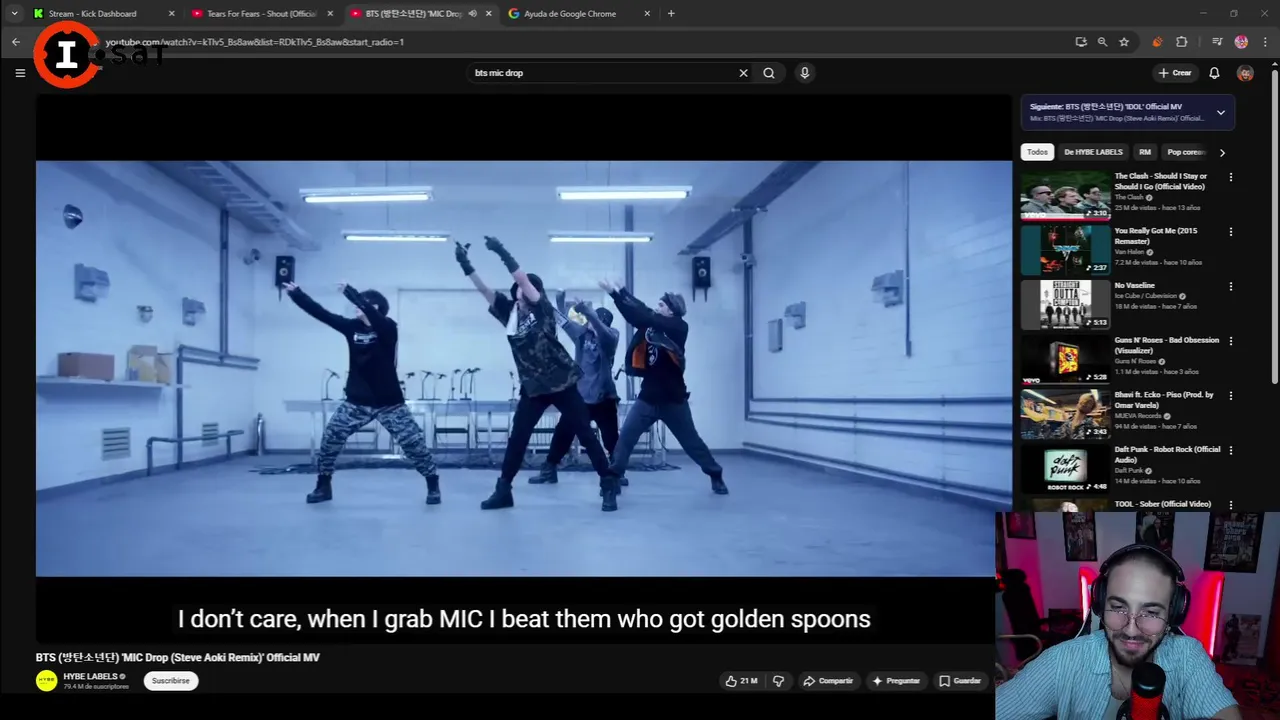Open a new browser tab with plus
This screenshot has height=720, width=1280.
(671, 14)
